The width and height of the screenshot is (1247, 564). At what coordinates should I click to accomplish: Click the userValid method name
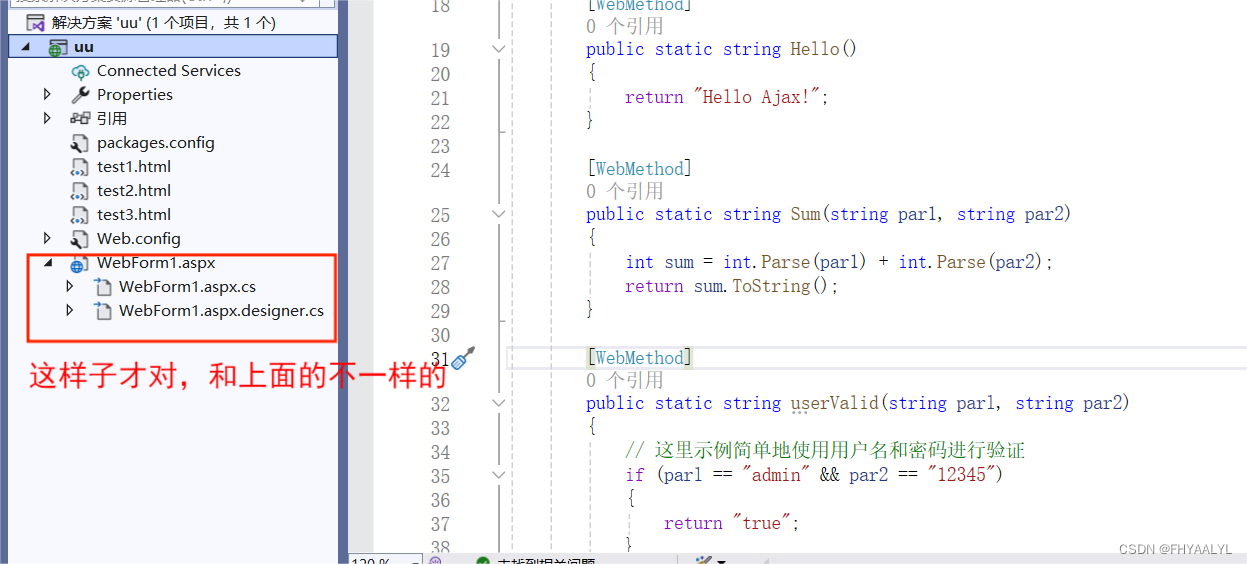click(x=834, y=403)
